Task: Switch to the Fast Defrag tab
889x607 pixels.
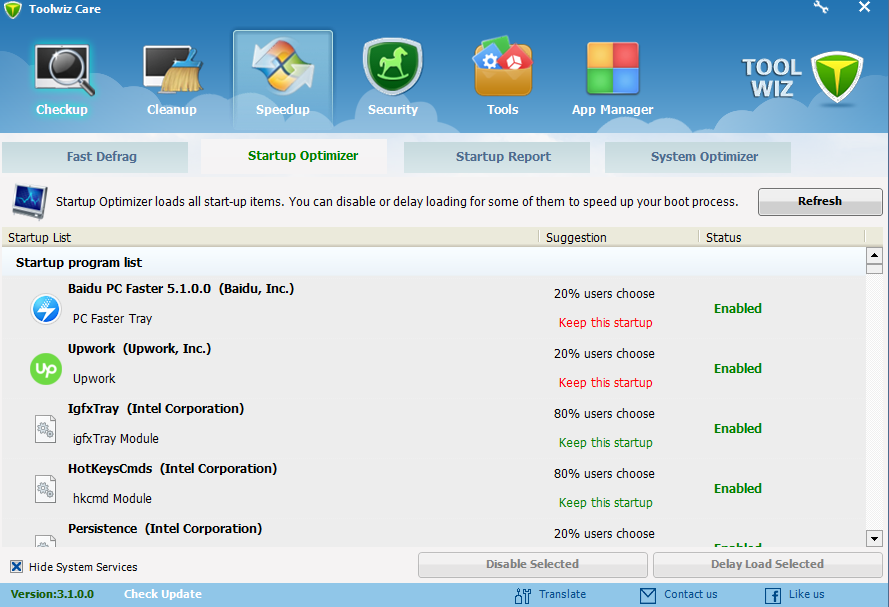Action: coord(95,157)
